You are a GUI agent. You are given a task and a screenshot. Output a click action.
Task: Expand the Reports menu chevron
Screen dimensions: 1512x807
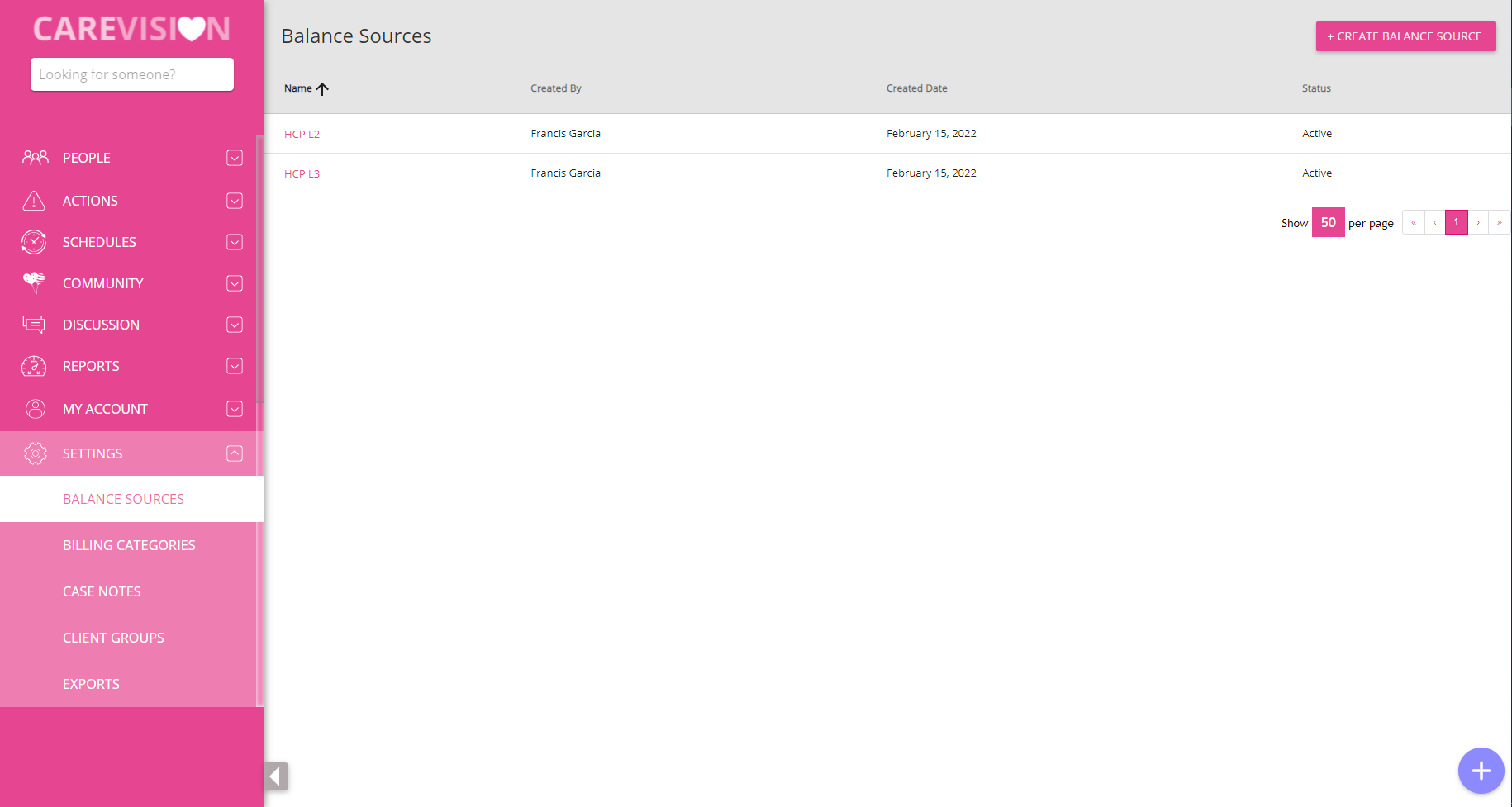[235, 366]
